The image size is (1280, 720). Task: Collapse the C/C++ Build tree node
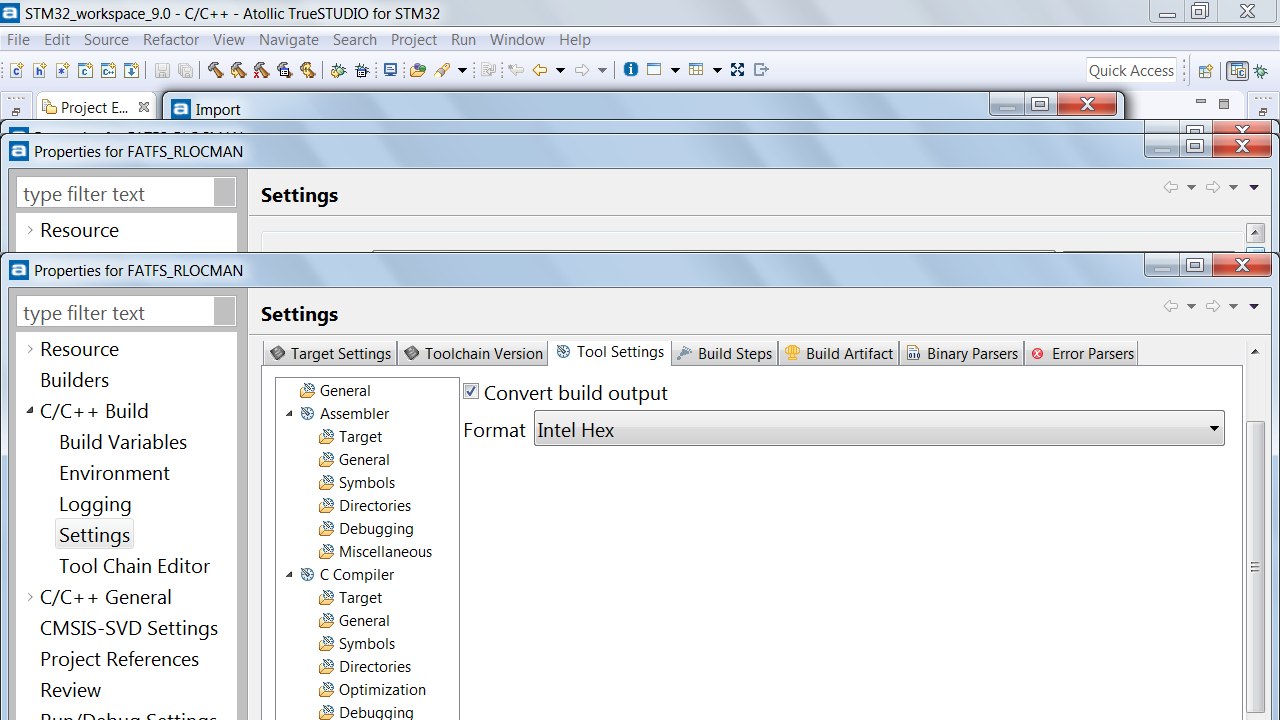coord(30,410)
